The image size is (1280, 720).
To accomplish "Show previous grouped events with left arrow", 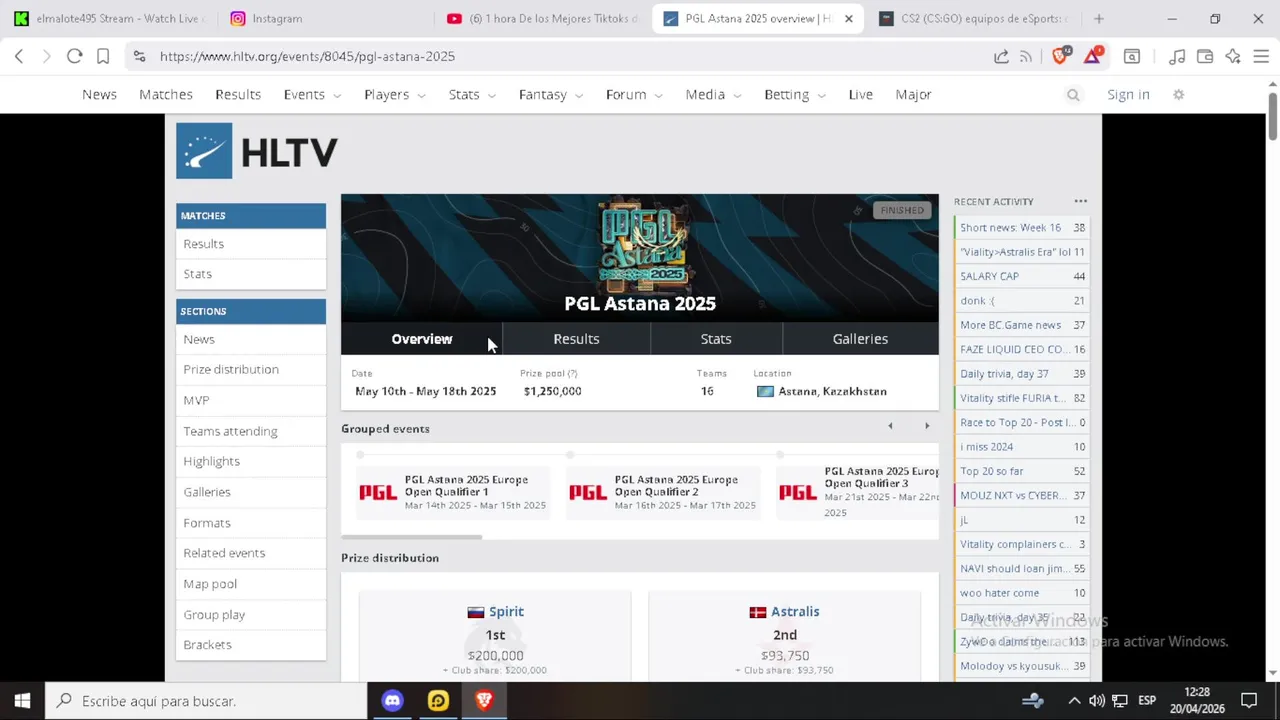I will [x=890, y=426].
